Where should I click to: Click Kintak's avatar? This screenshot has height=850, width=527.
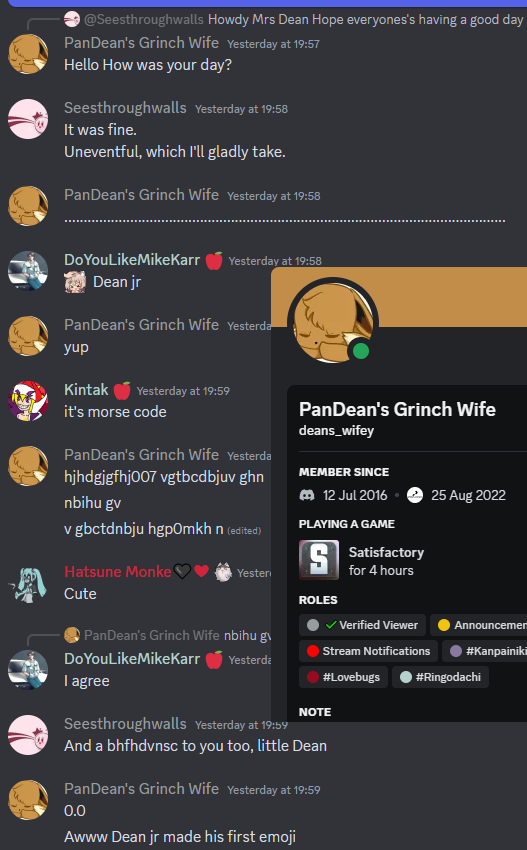coord(28,401)
